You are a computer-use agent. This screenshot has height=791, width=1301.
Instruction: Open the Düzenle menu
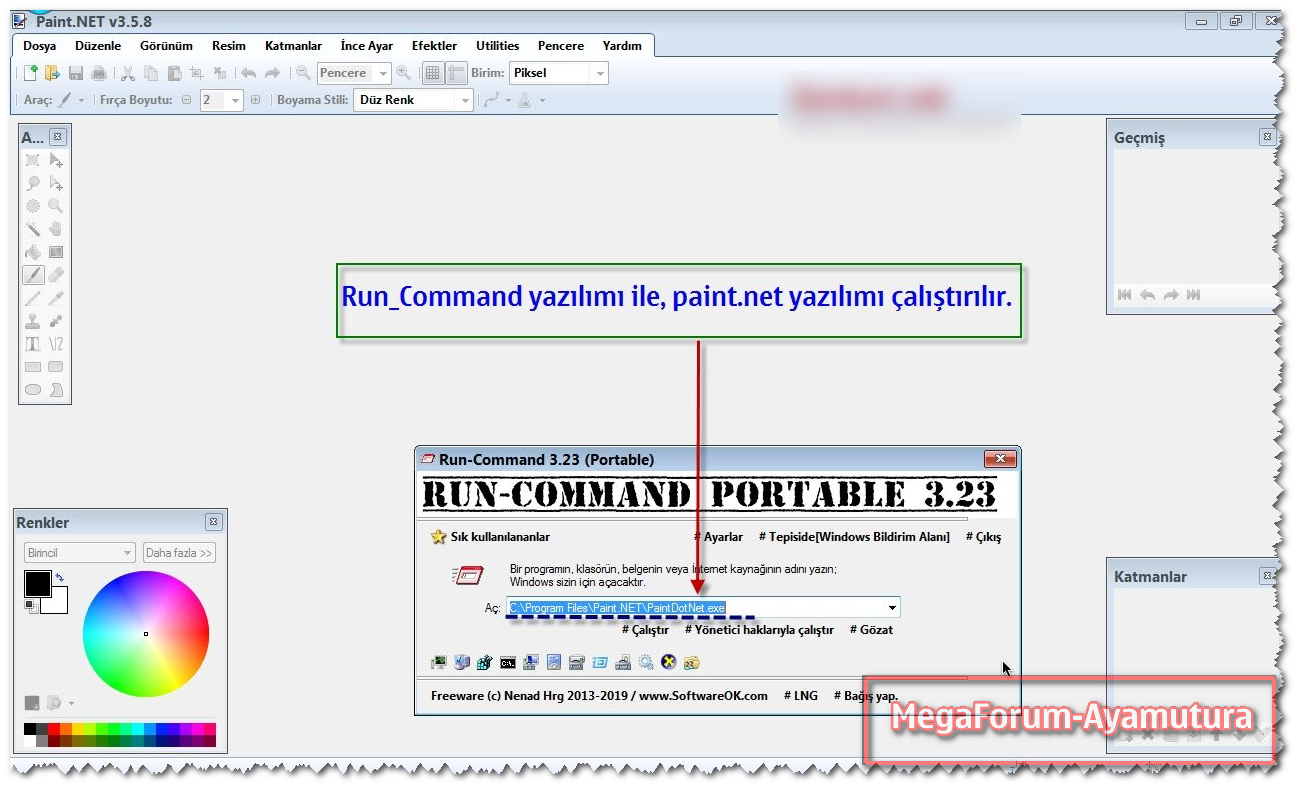point(98,46)
